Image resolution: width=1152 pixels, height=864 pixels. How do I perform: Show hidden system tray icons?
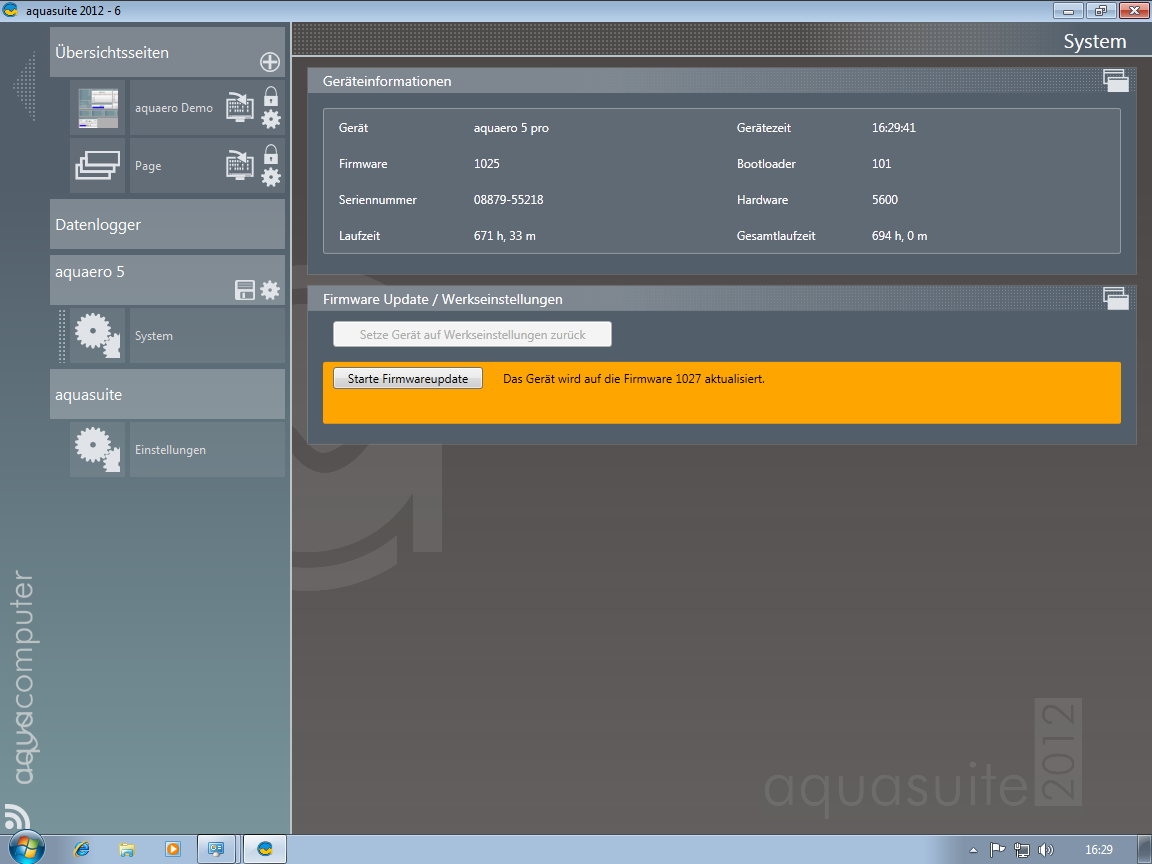pyautogui.click(x=973, y=850)
